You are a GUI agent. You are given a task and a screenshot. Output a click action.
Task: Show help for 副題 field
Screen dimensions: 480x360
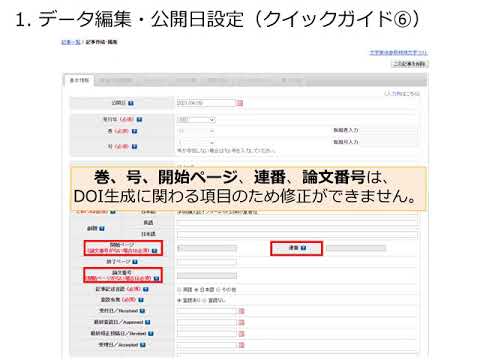coord(102,229)
